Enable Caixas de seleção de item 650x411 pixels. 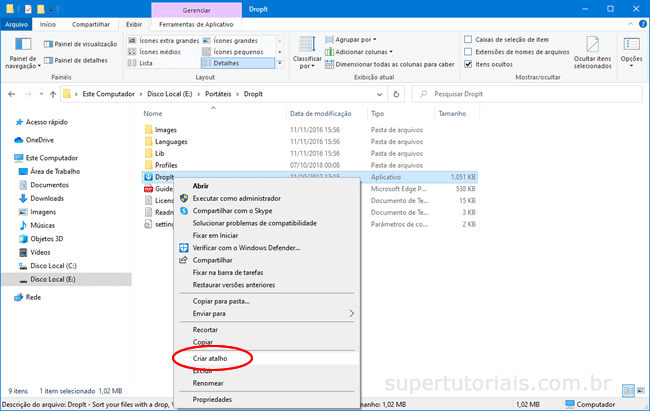pos(468,39)
